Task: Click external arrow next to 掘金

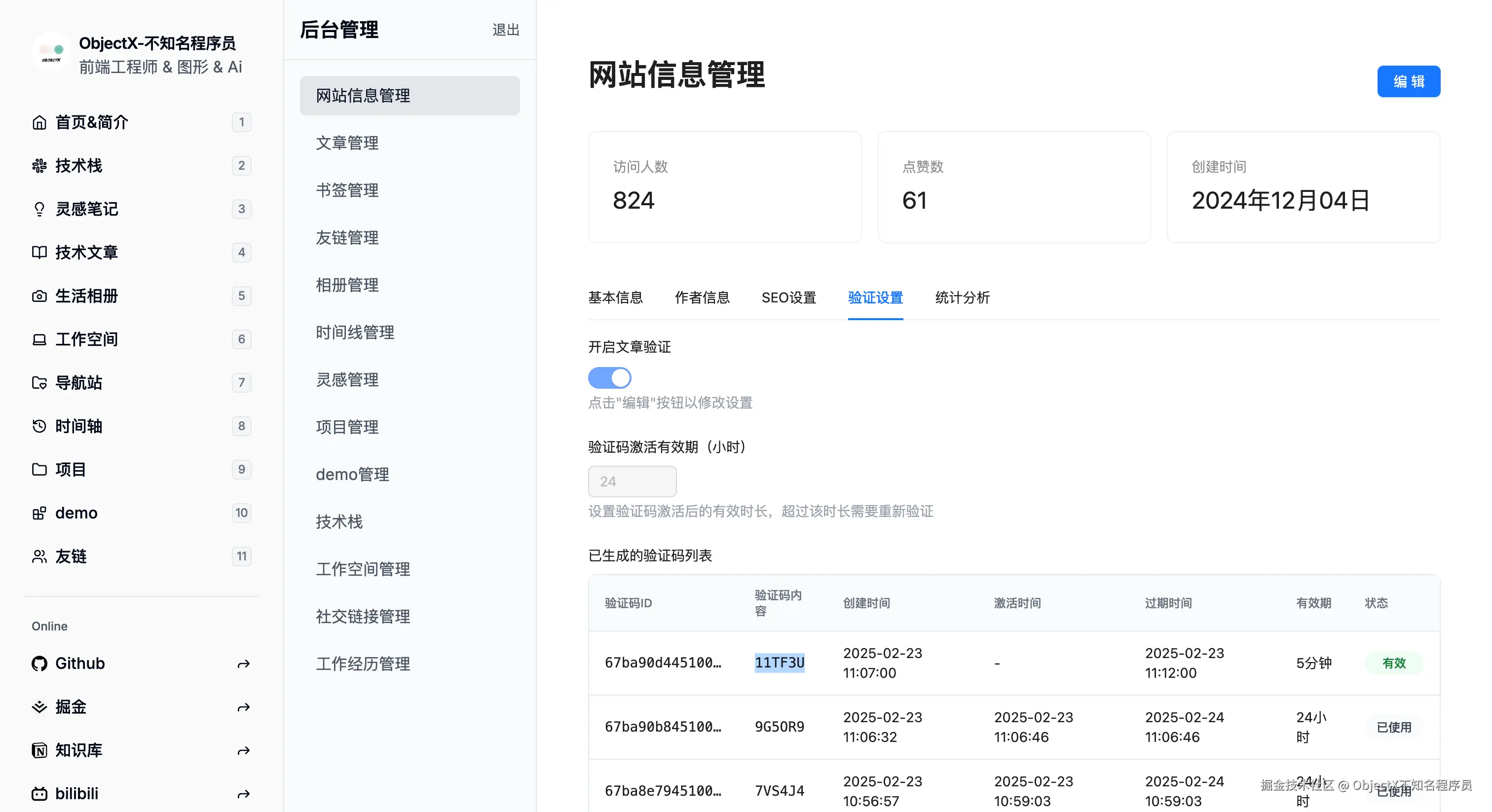Action: click(x=243, y=707)
